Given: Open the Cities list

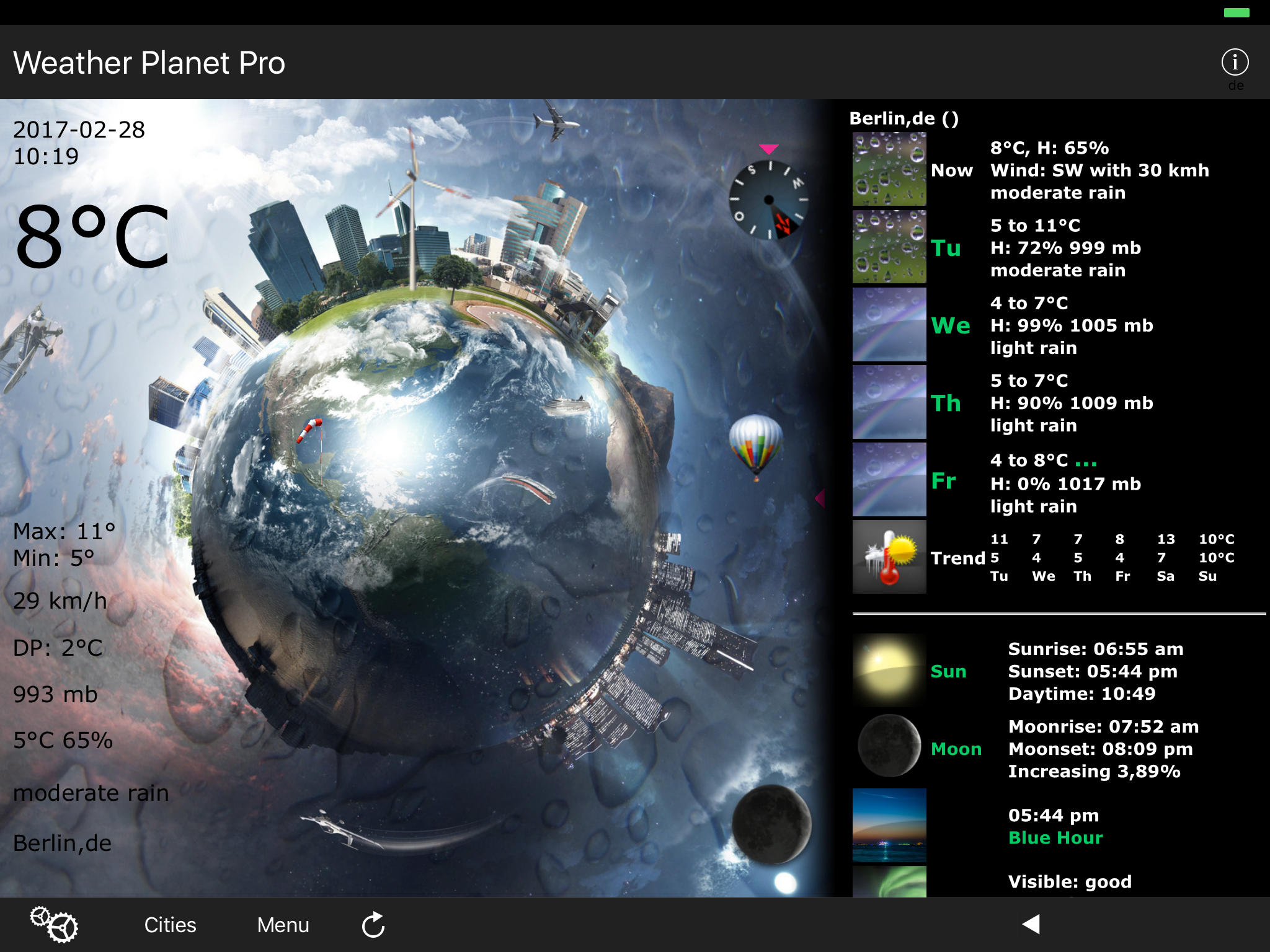Looking at the screenshot, I should 170,925.
